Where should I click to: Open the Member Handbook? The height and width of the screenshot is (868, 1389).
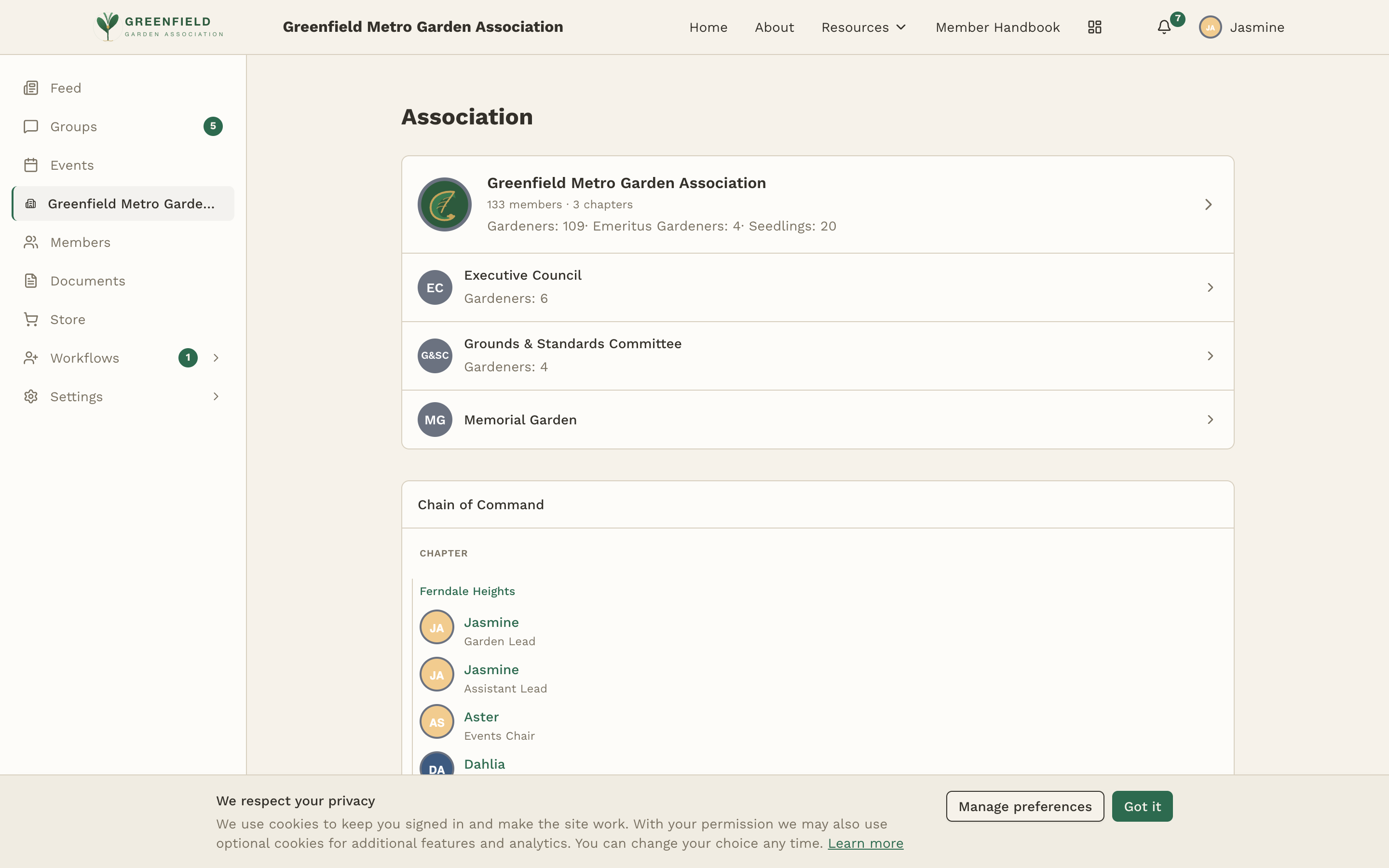click(x=997, y=27)
